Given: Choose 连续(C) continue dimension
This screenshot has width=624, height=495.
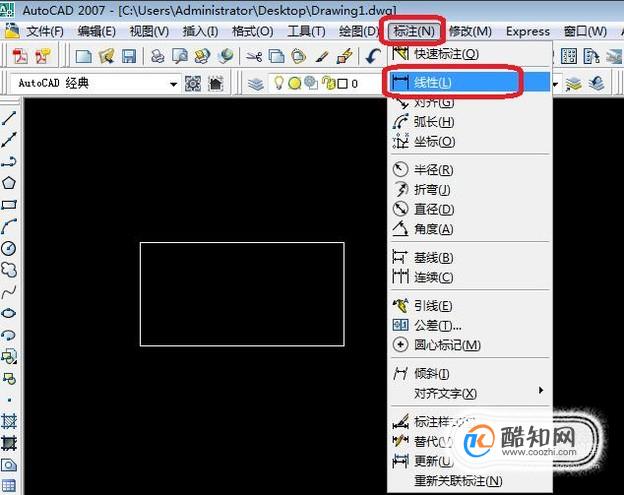Looking at the screenshot, I should (x=470, y=277).
